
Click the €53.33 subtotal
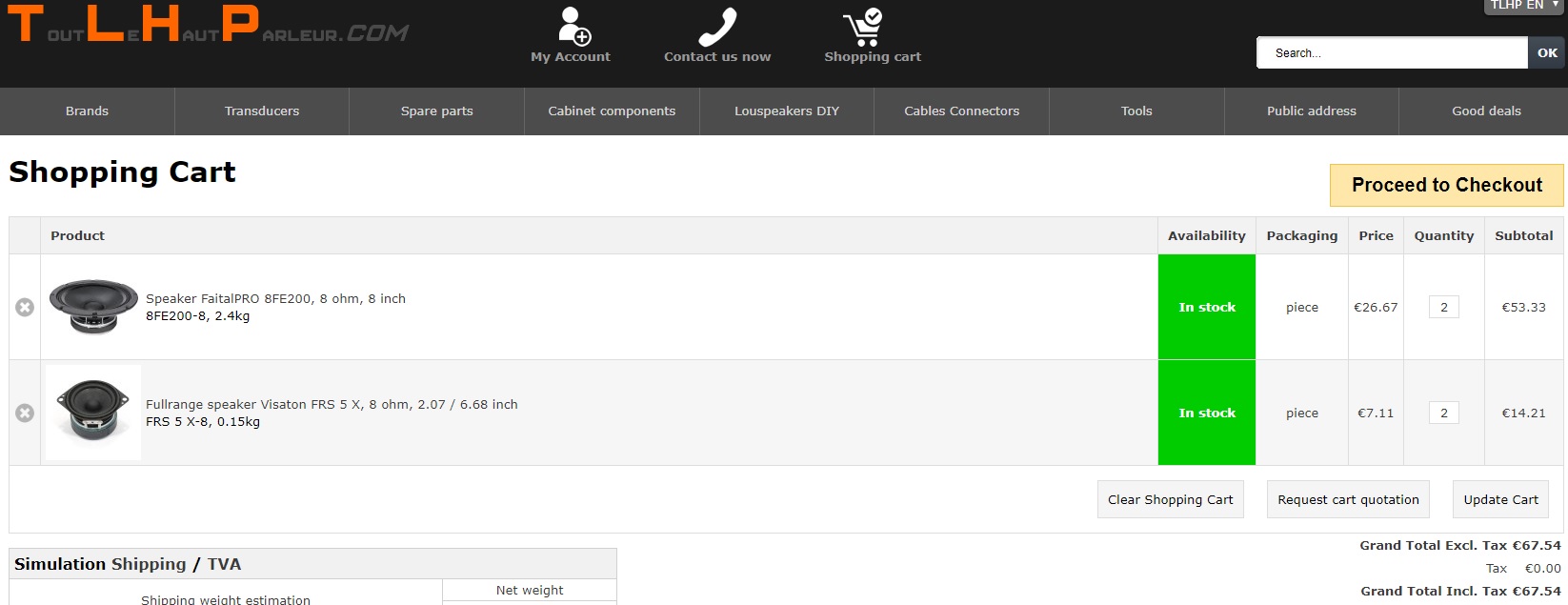(1523, 307)
